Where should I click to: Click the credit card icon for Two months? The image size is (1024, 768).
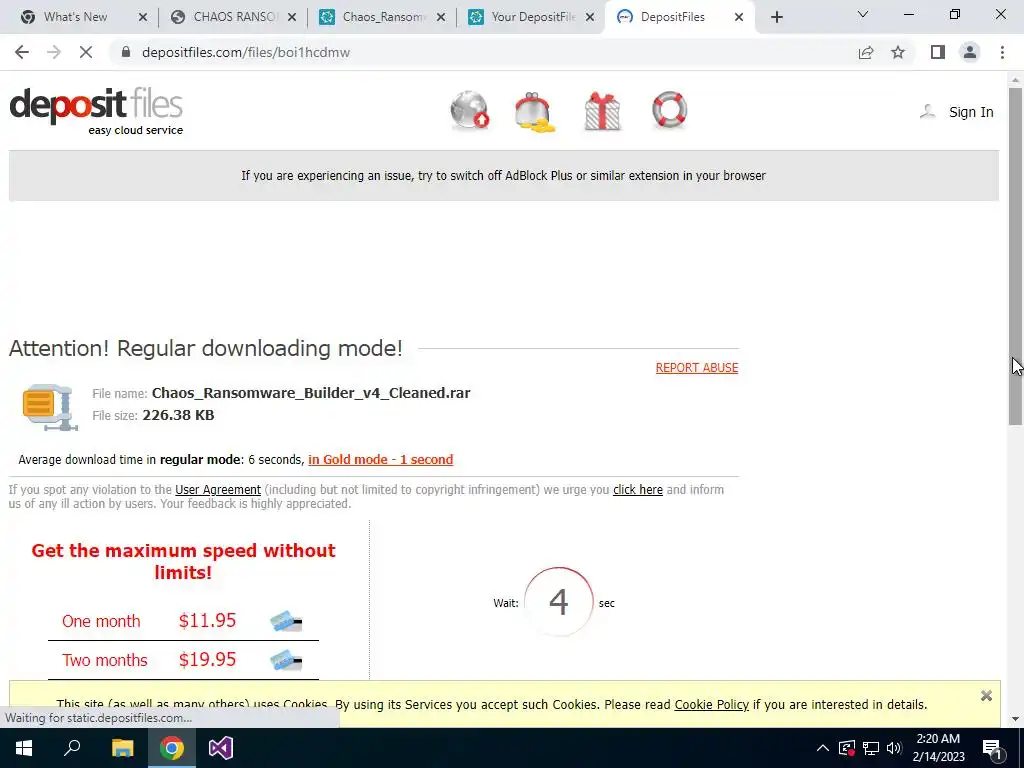pos(286,660)
